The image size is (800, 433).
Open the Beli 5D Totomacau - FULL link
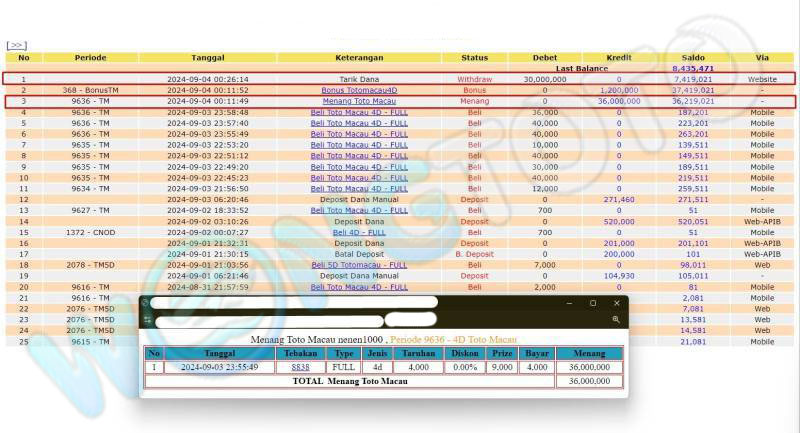coord(359,265)
